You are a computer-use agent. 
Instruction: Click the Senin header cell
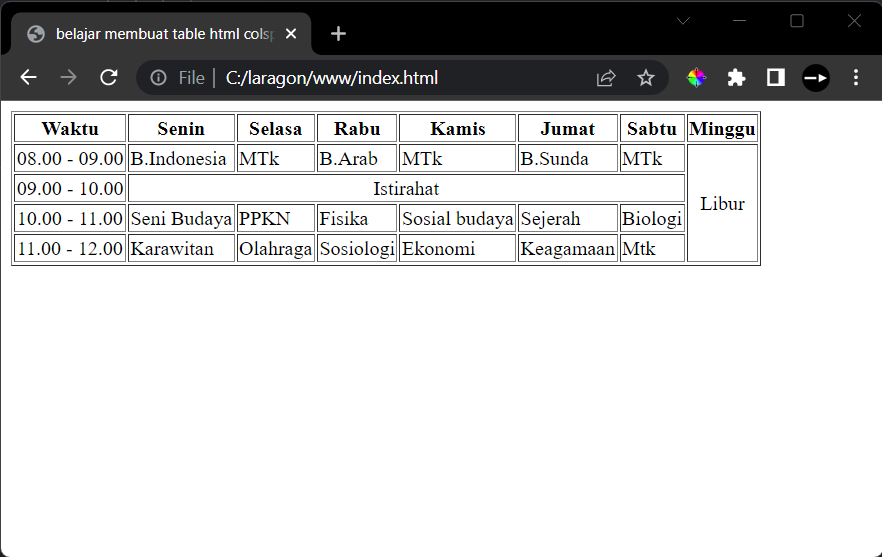click(181, 128)
